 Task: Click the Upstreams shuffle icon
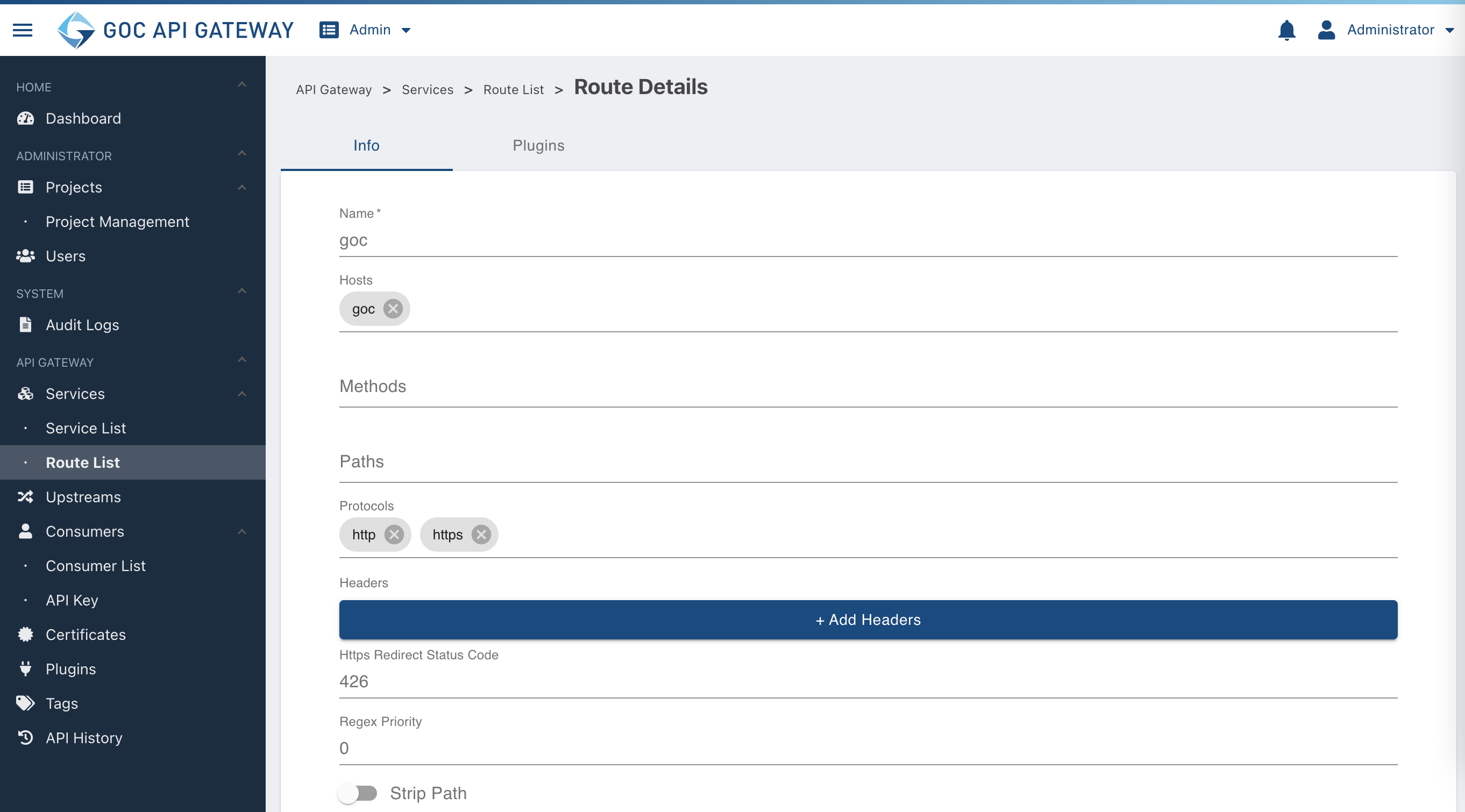(x=26, y=496)
